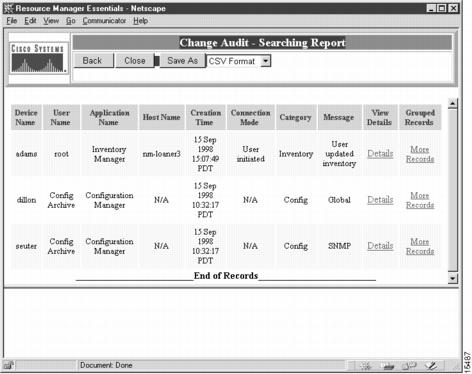Viewport: 472px width, 374px height.
Task: Click the Document: Done status text
Action: (x=106, y=365)
